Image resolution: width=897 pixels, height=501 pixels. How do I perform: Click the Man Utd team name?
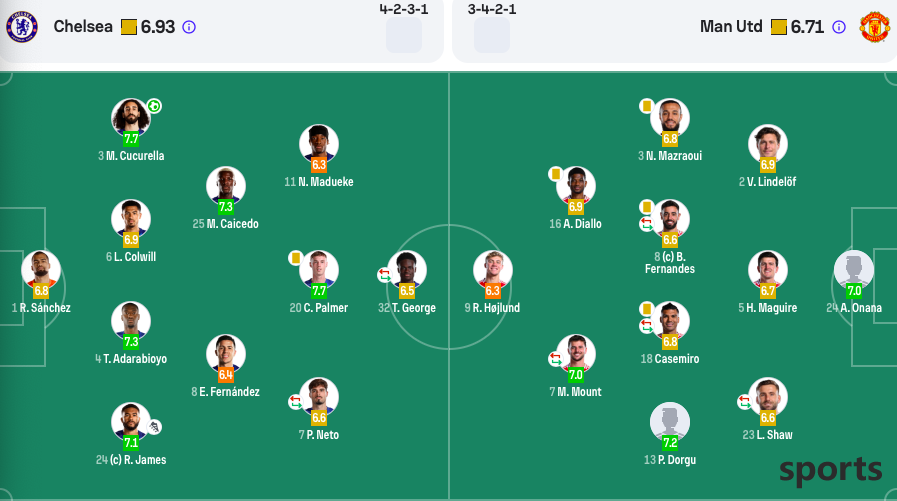731,27
